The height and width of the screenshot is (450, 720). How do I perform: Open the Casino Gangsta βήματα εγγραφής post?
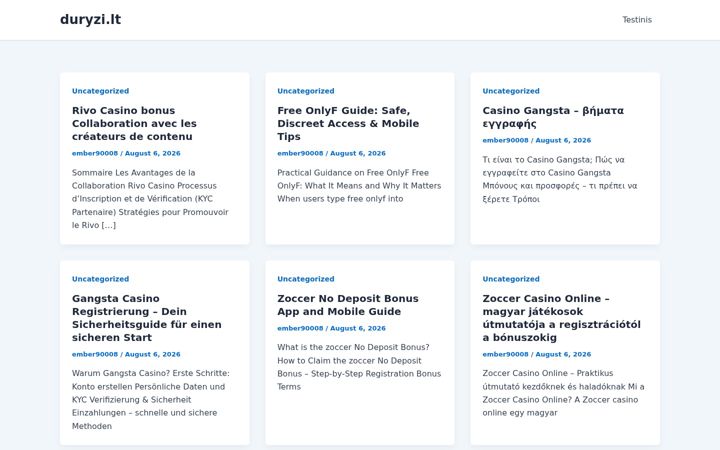click(x=553, y=117)
